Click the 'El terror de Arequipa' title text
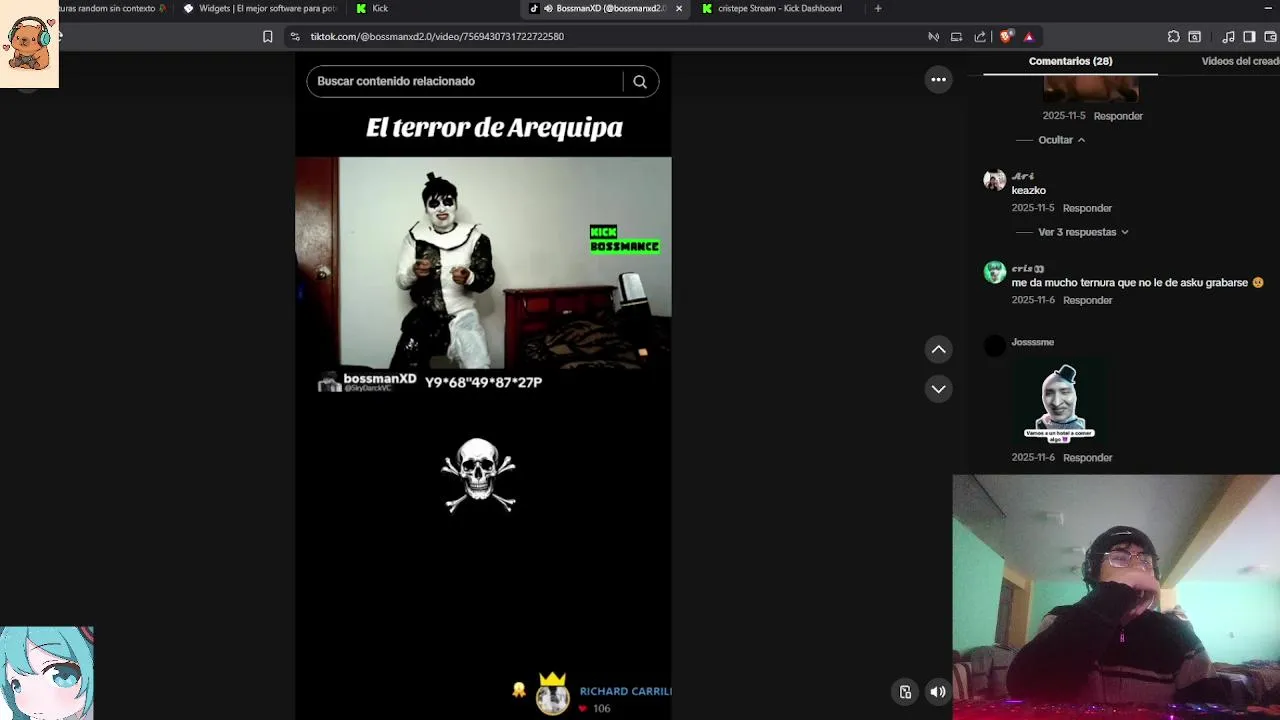The width and height of the screenshot is (1280, 720). click(494, 127)
